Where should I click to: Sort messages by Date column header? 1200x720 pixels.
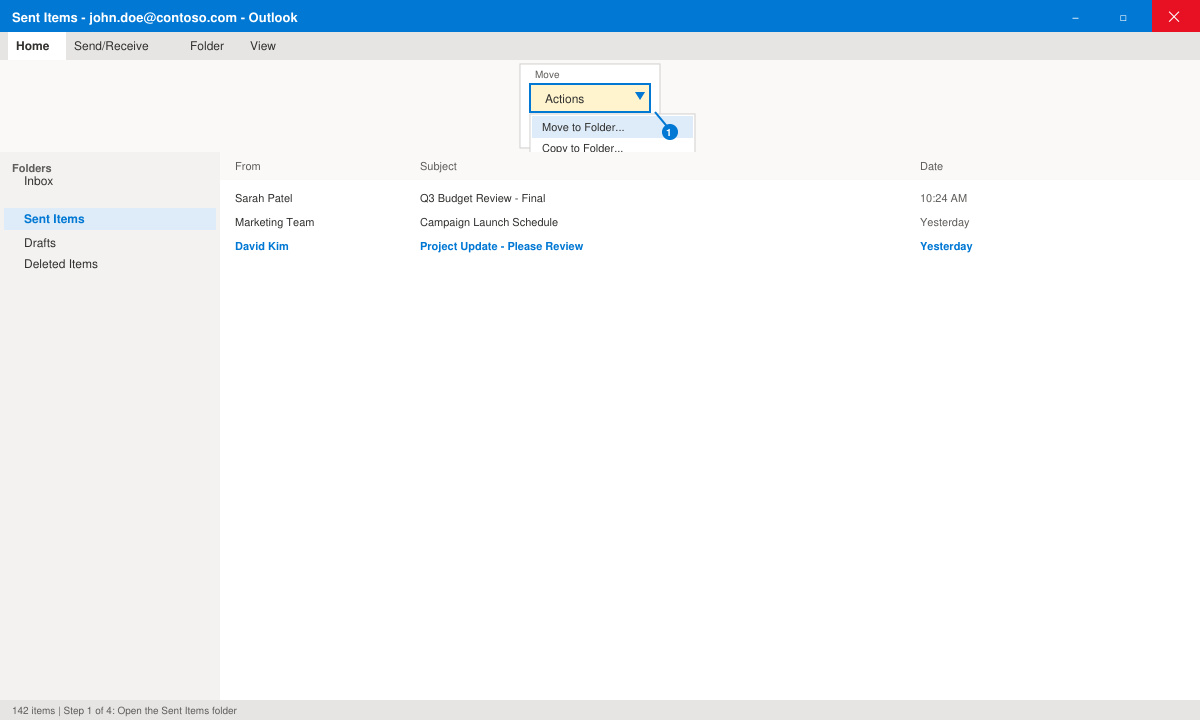pos(931,166)
